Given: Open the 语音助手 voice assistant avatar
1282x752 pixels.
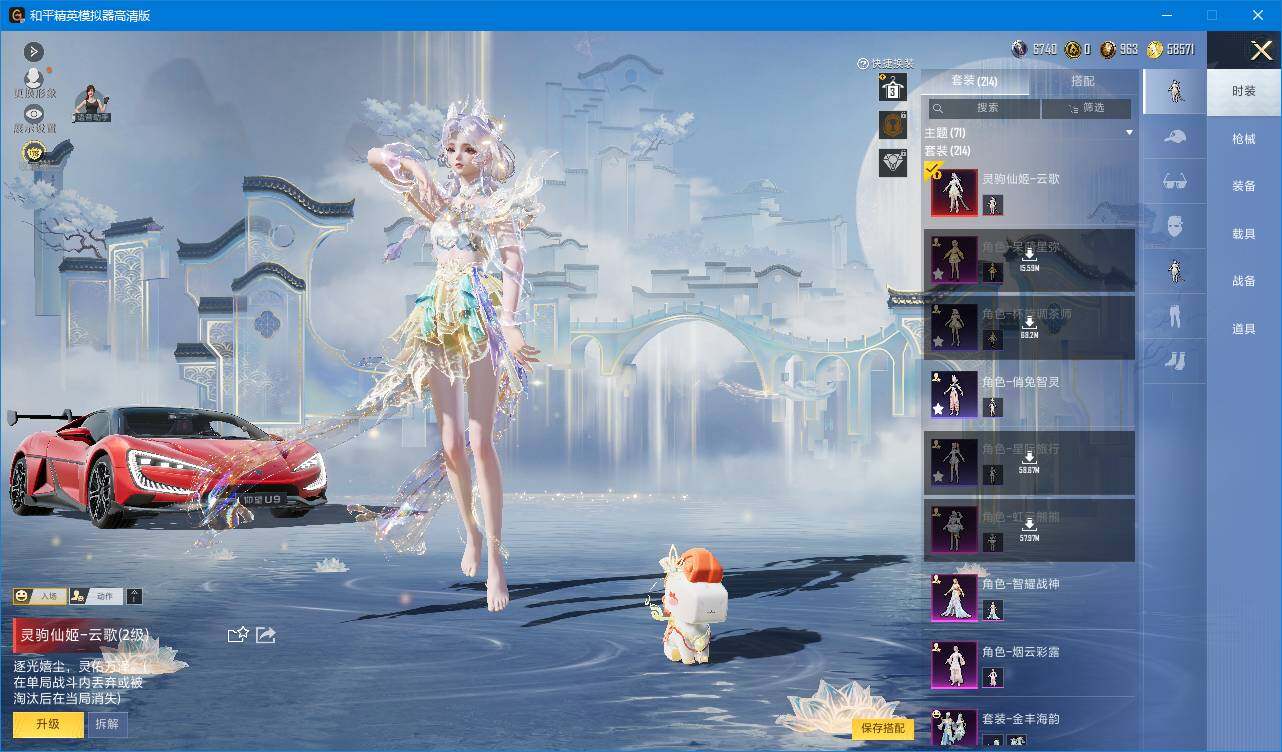Looking at the screenshot, I should tap(92, 104).
